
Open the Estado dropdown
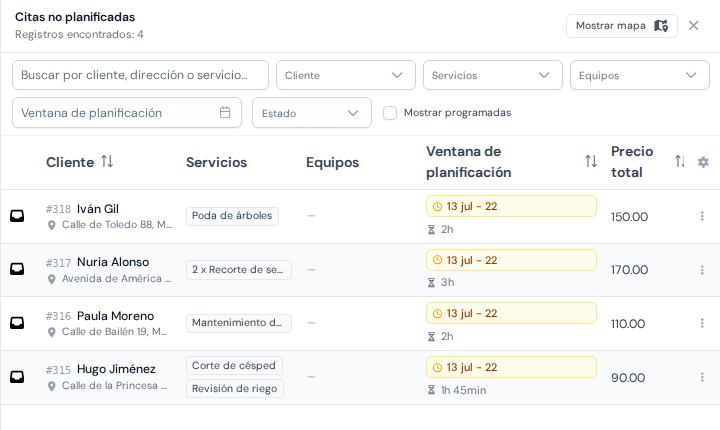tap(312, 113)
